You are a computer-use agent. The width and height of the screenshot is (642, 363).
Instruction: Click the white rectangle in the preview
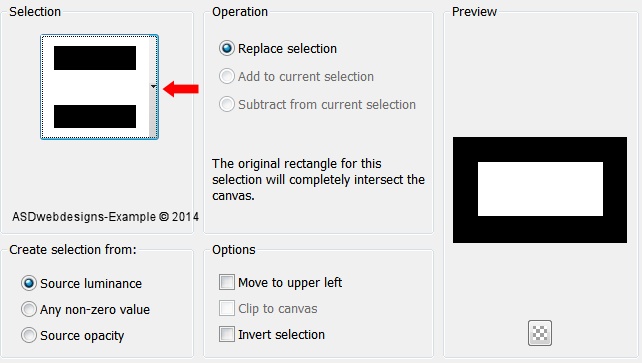pos(540,189)
